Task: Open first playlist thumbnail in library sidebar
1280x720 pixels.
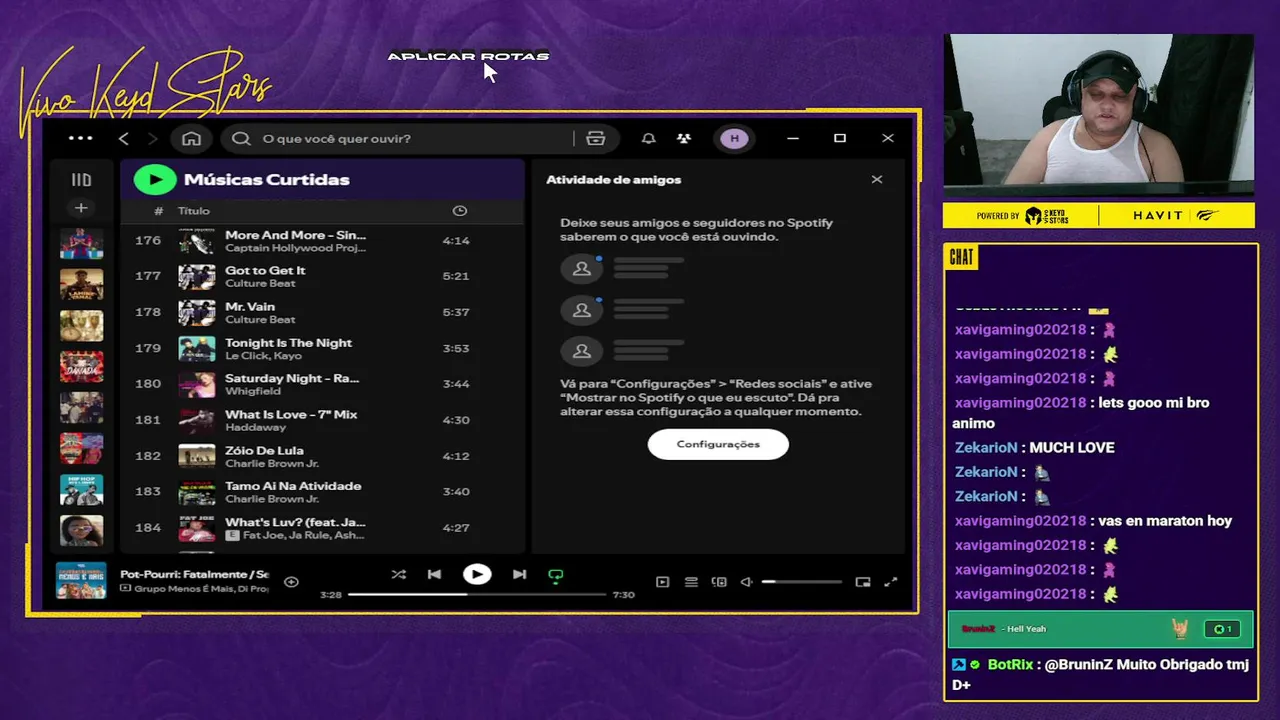Action: click(81, 244)
